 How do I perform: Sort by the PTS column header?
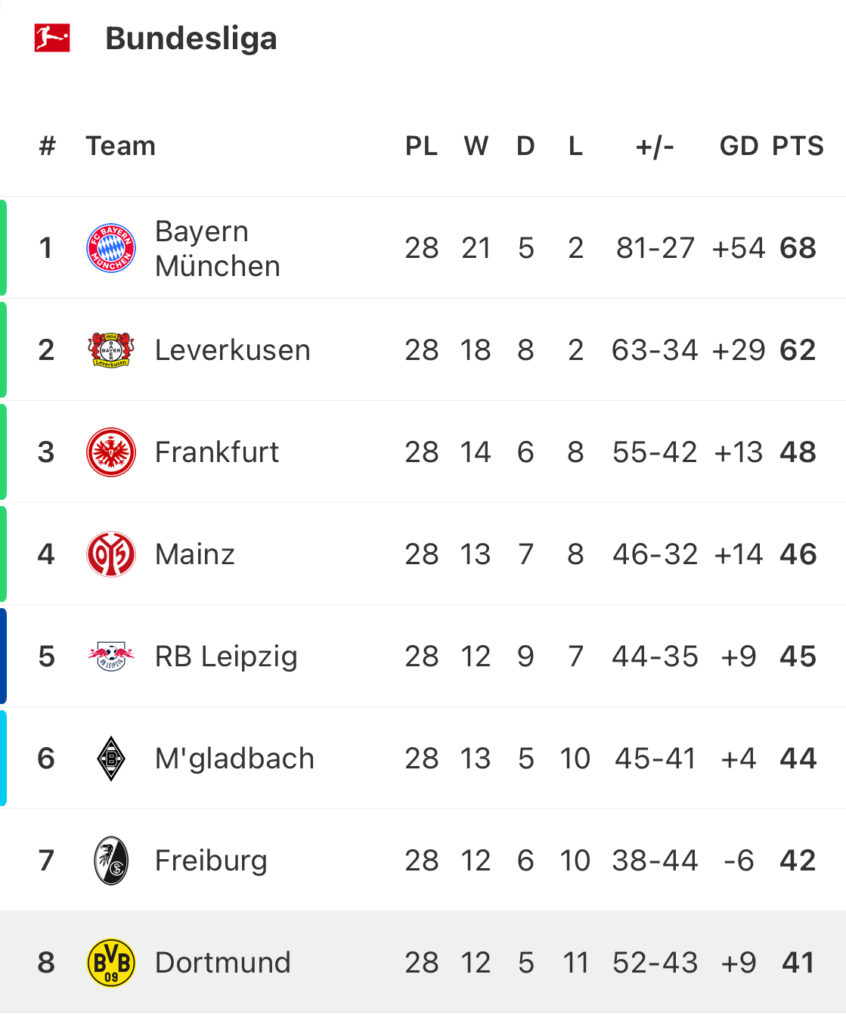[798, 146]
